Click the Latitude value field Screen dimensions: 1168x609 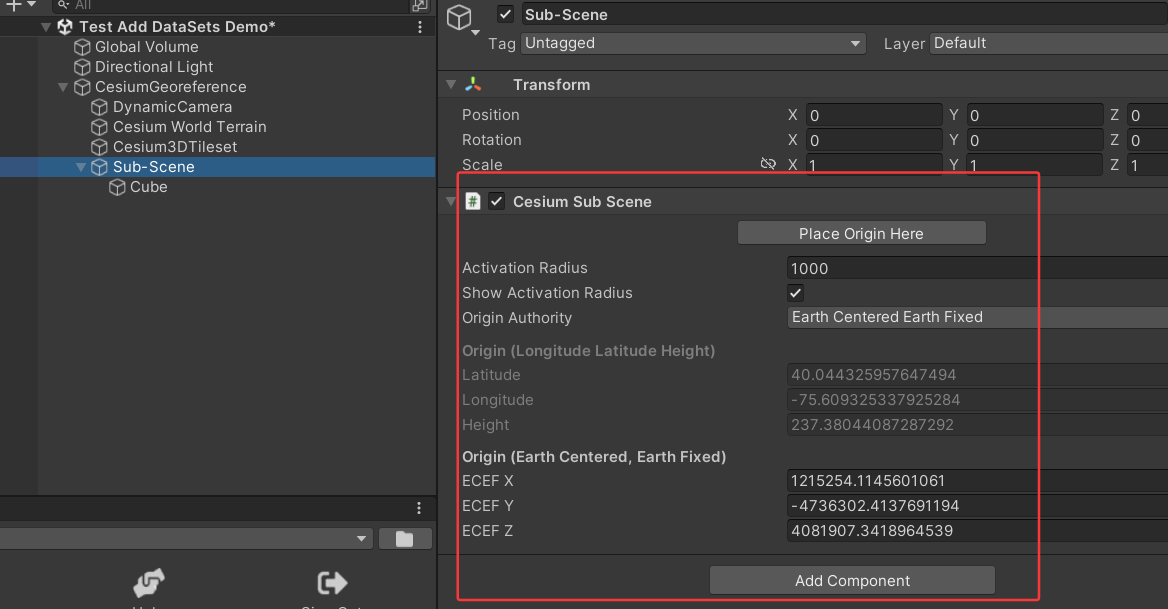coord(977,374)
